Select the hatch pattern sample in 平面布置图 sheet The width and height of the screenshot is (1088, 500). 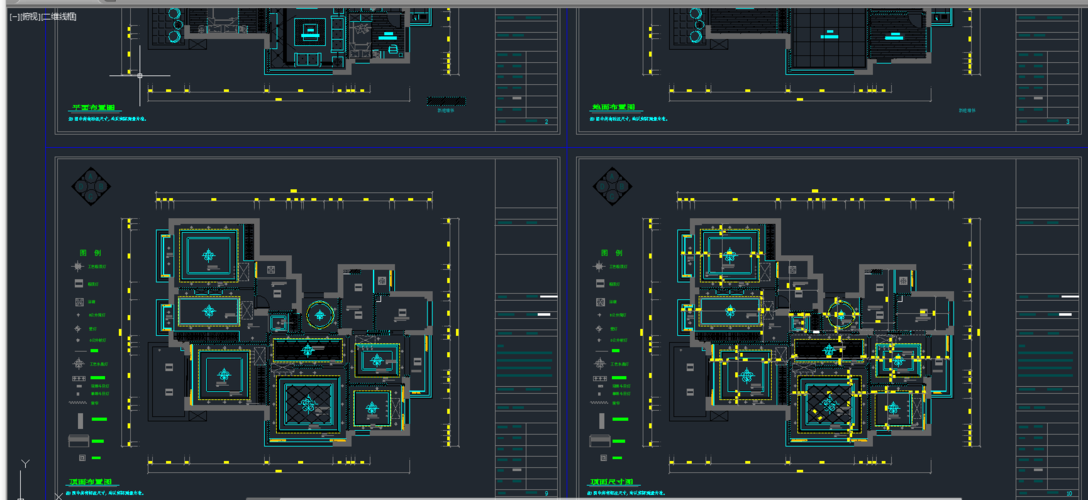click(x=446, y=100)
